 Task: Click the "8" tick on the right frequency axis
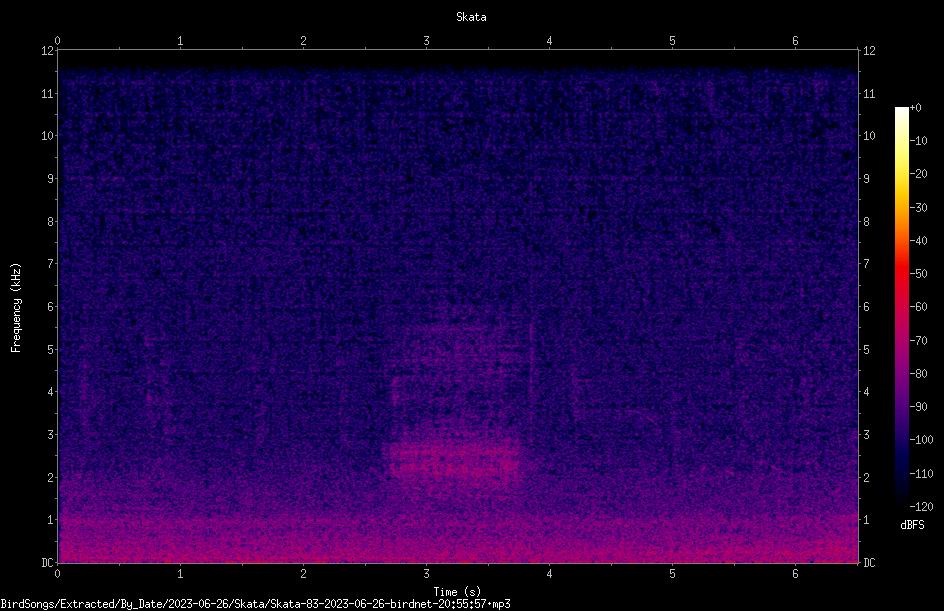tap(866, 222)
